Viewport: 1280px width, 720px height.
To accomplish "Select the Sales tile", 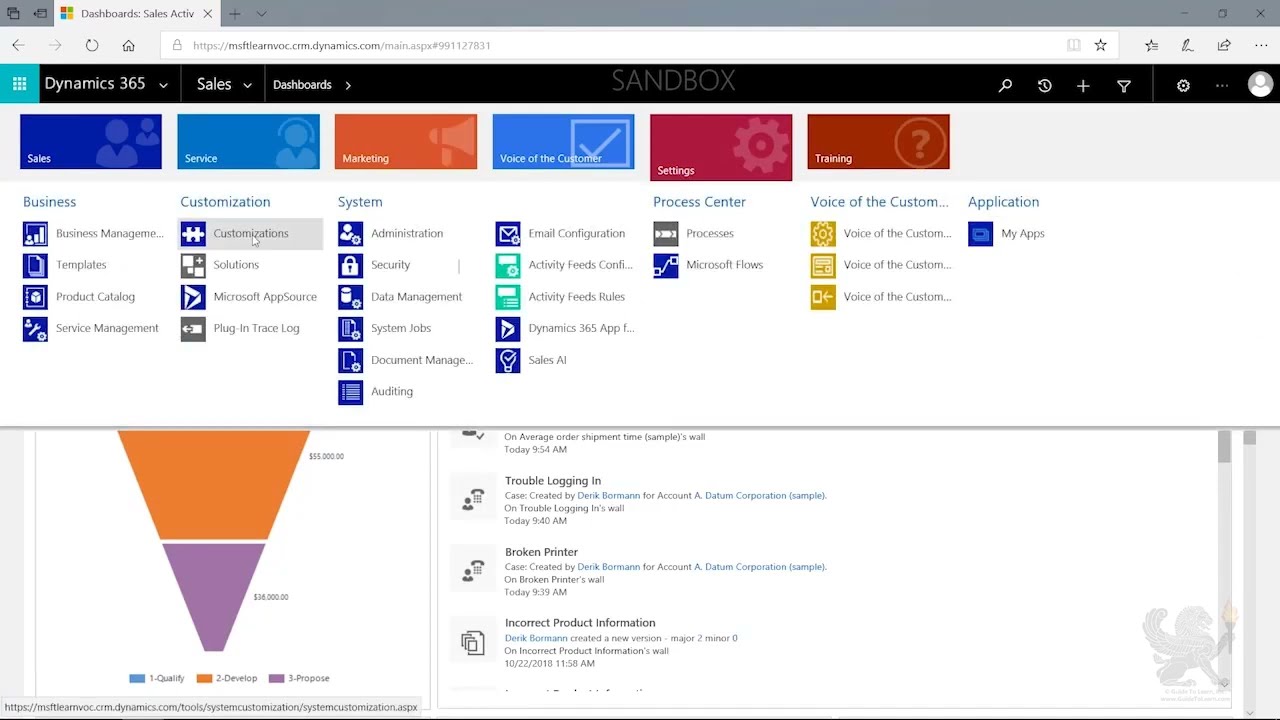I will (x=91, y=142).
